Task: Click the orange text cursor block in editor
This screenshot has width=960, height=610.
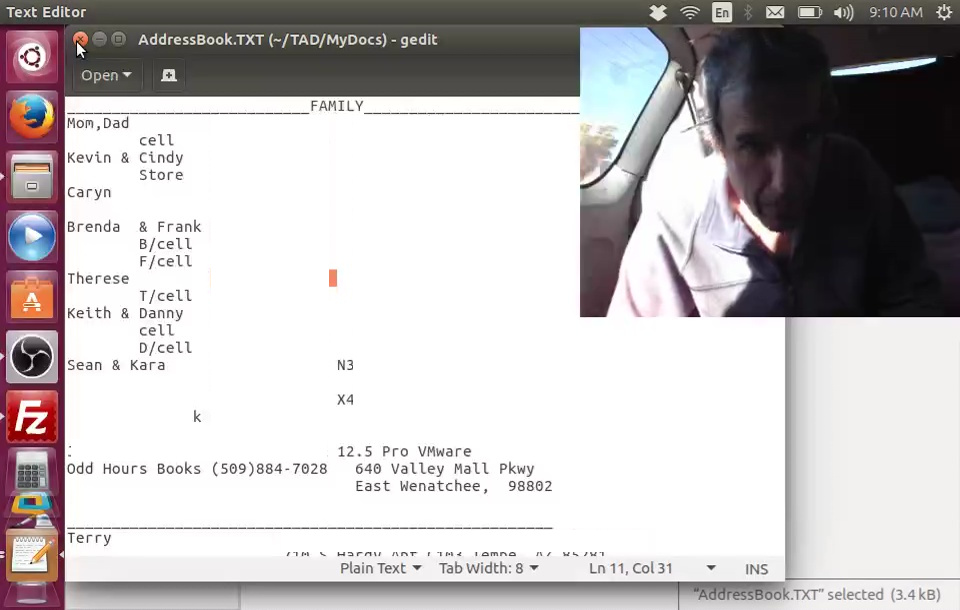Action: 332,278
